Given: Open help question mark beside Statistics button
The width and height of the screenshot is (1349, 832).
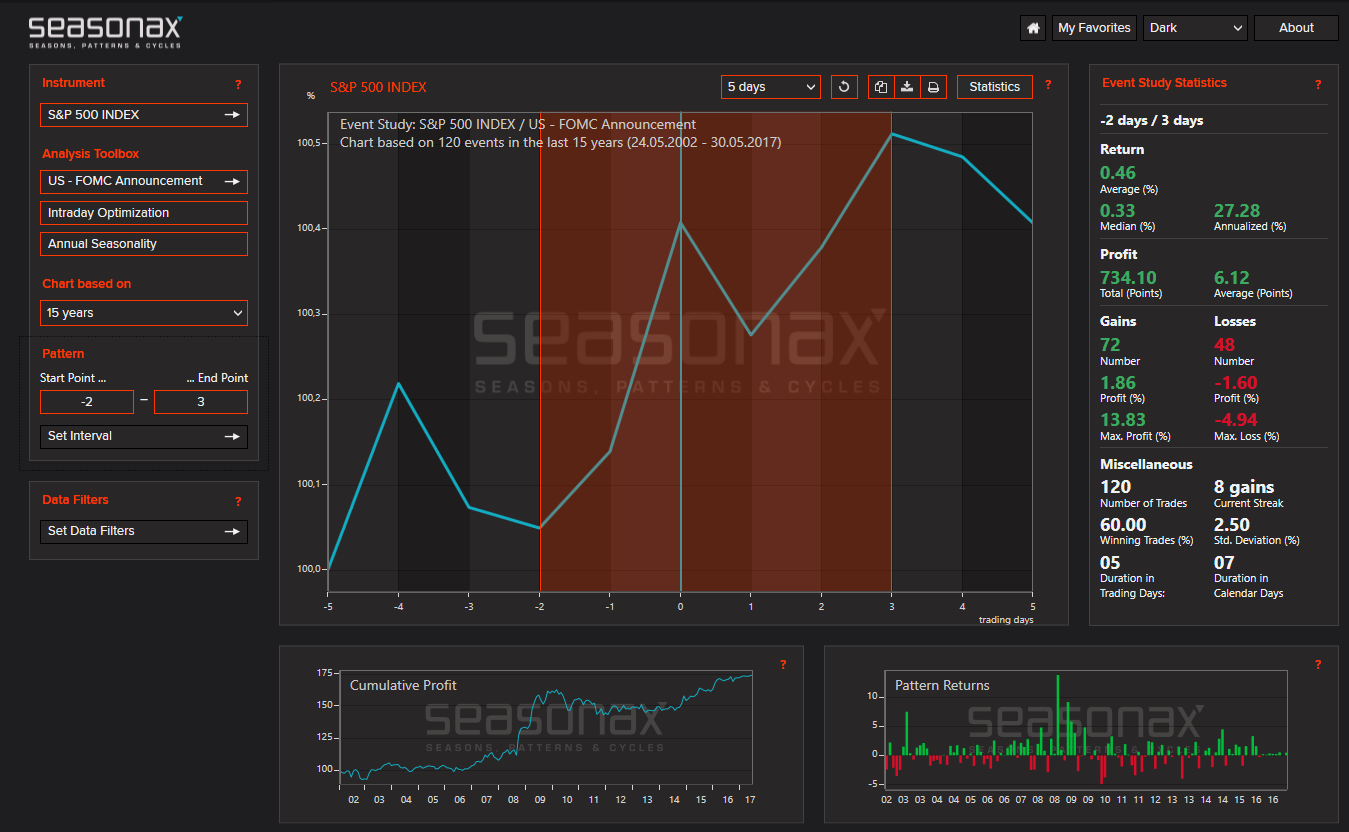Looking at the screenshot, I should click(x=1048, y=85).
